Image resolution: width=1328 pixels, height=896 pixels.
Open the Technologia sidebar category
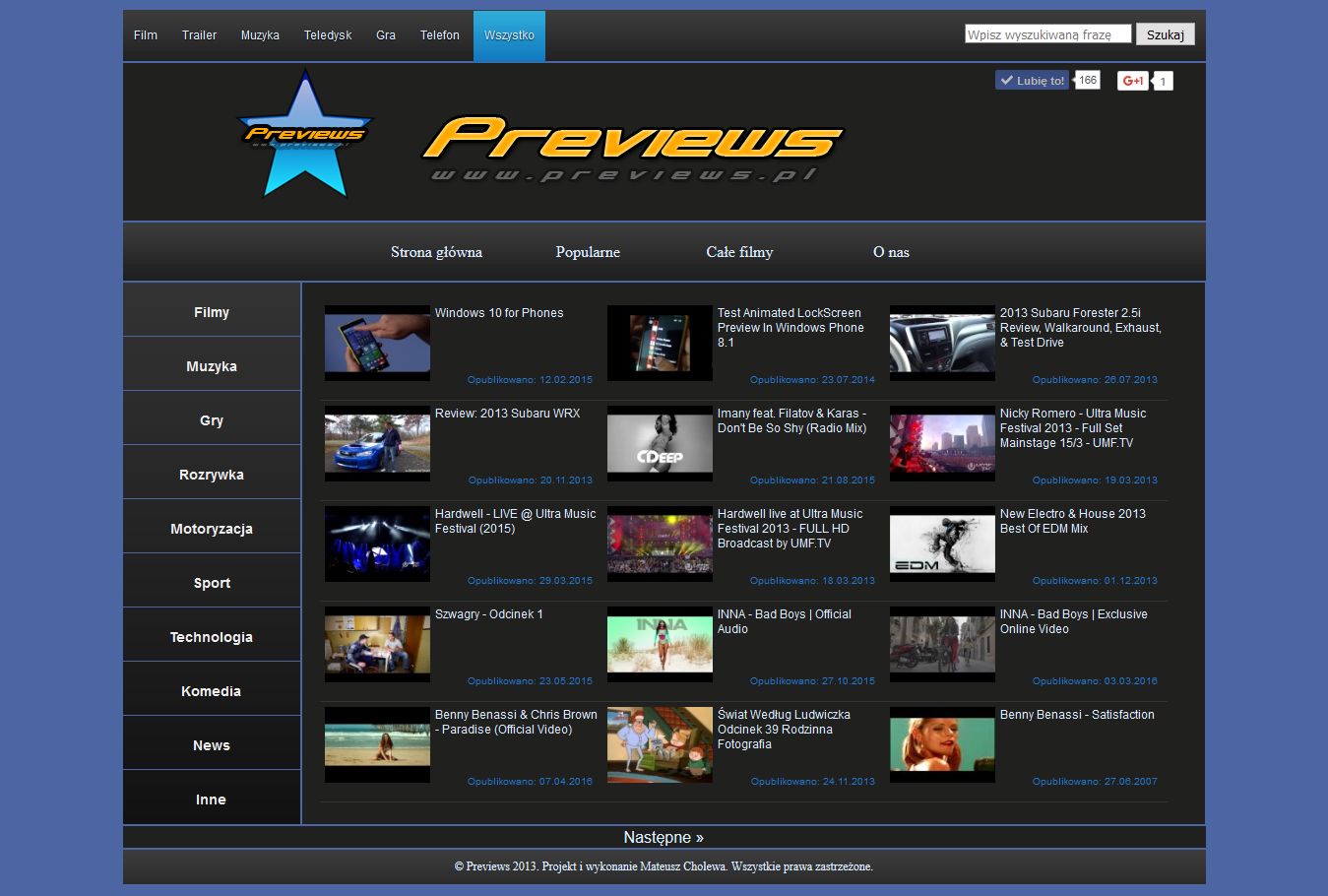pos(212,636)
